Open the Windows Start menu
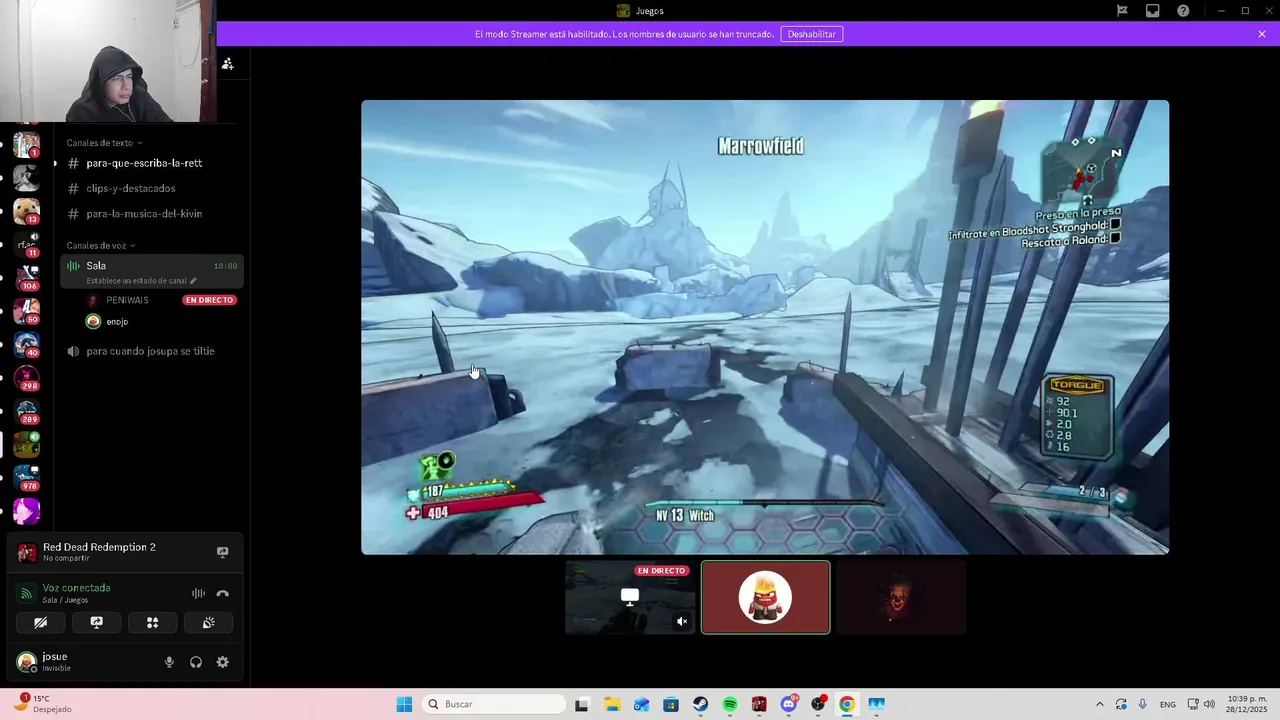This screenshot has height=720, width=1280. [404, 704]
